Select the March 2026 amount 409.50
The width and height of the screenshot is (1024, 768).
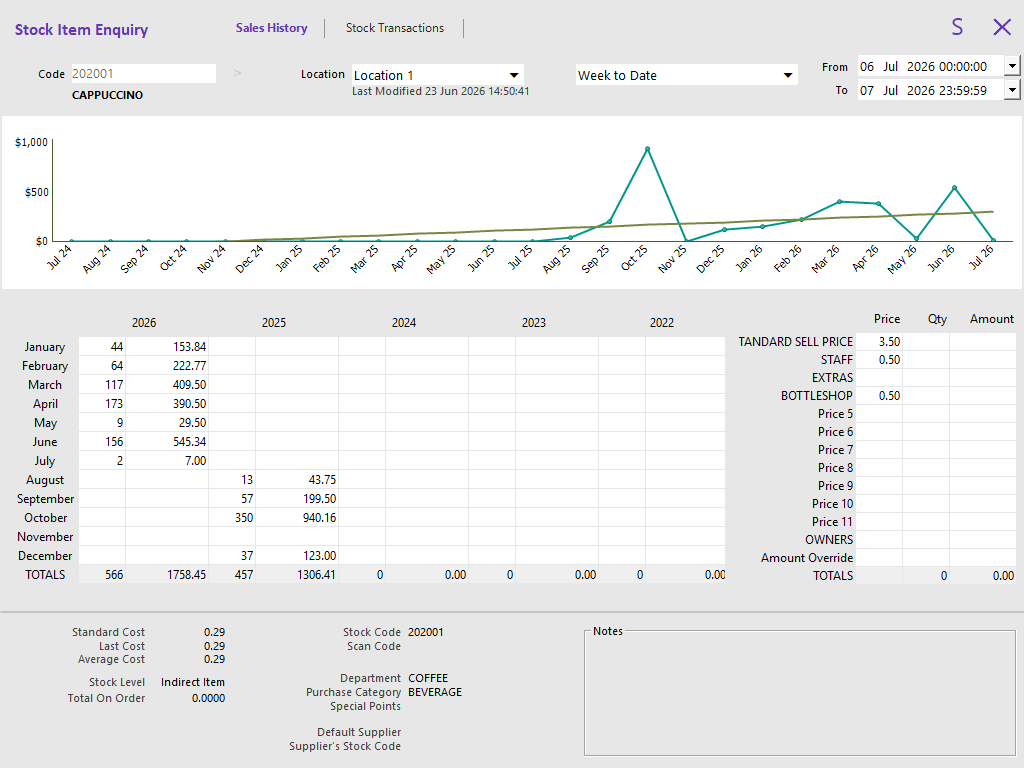point(167,385)
